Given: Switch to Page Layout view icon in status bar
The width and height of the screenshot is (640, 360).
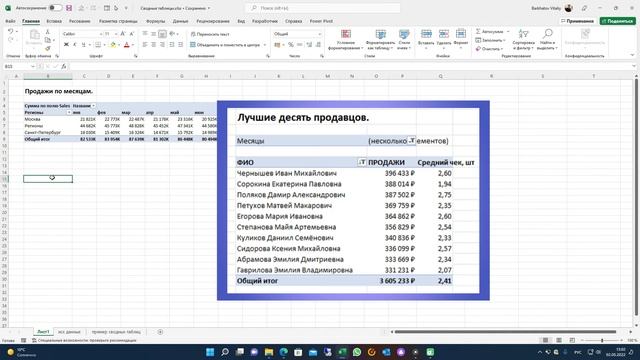Looking at the screenshot, I should [x=559, y=340].
